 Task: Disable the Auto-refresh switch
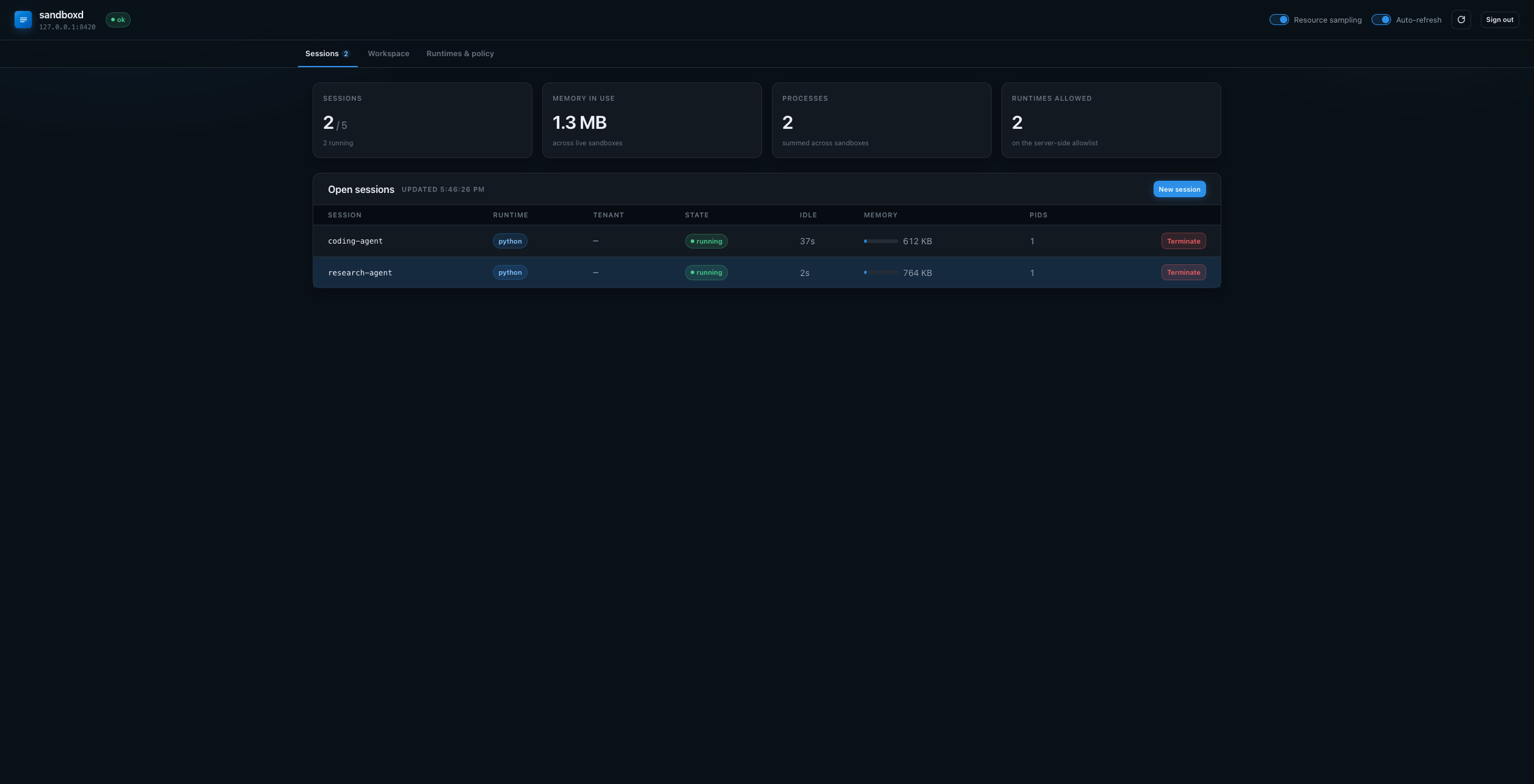pyautogui.click(x=1381, y=20)
